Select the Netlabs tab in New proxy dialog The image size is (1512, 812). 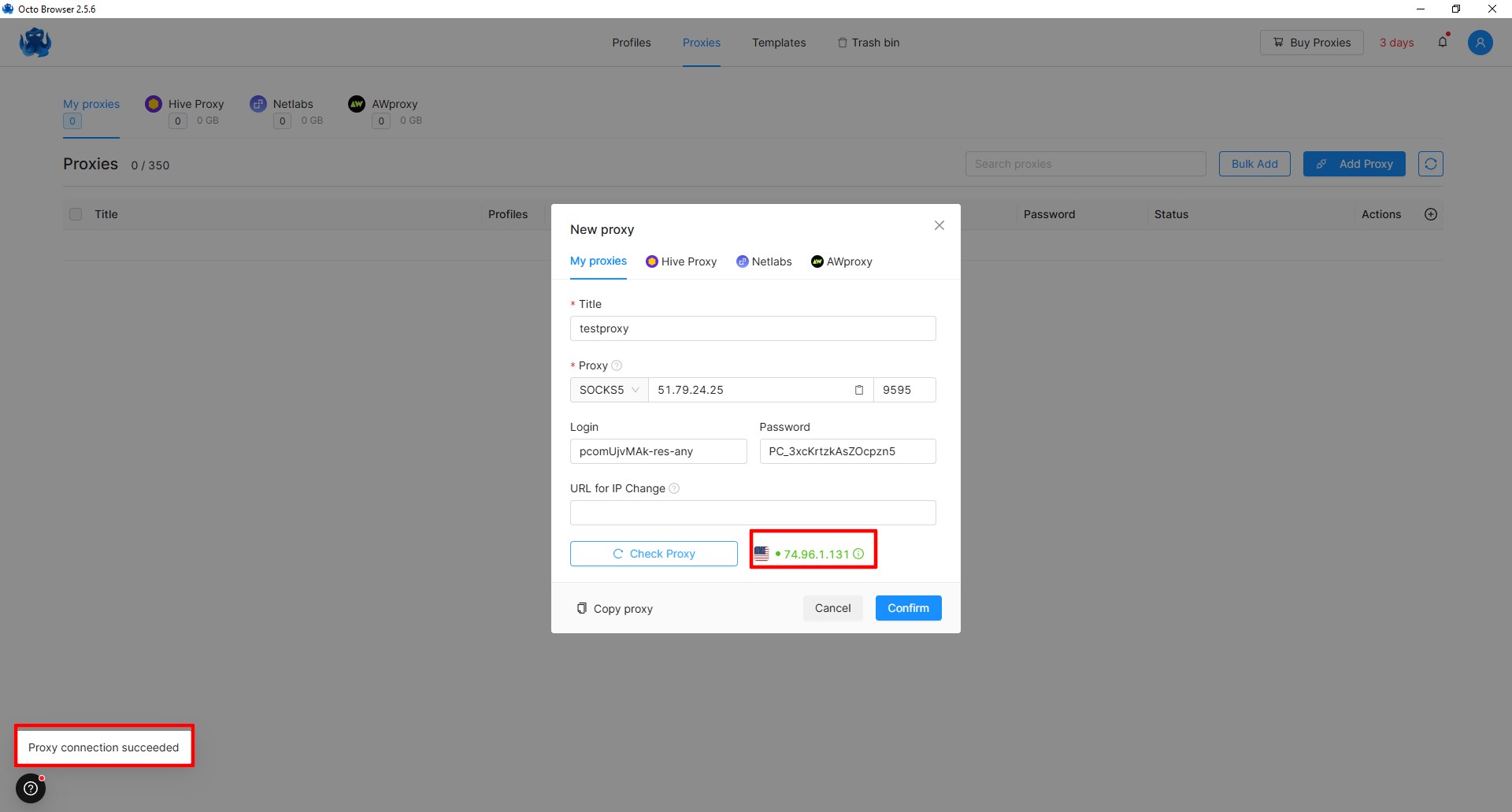click(x=764, y=261)
